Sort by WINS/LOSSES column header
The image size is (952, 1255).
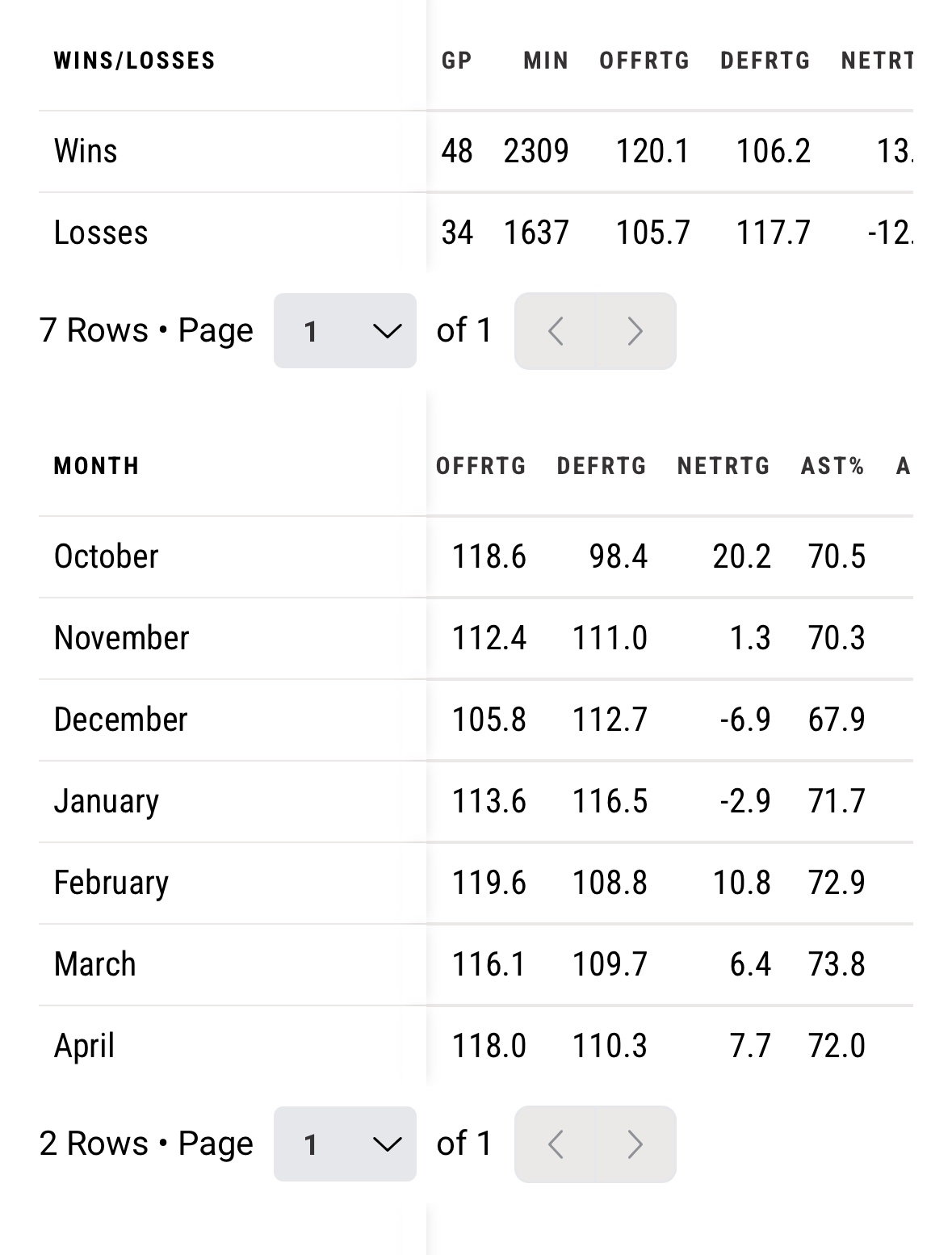(135, 61)
